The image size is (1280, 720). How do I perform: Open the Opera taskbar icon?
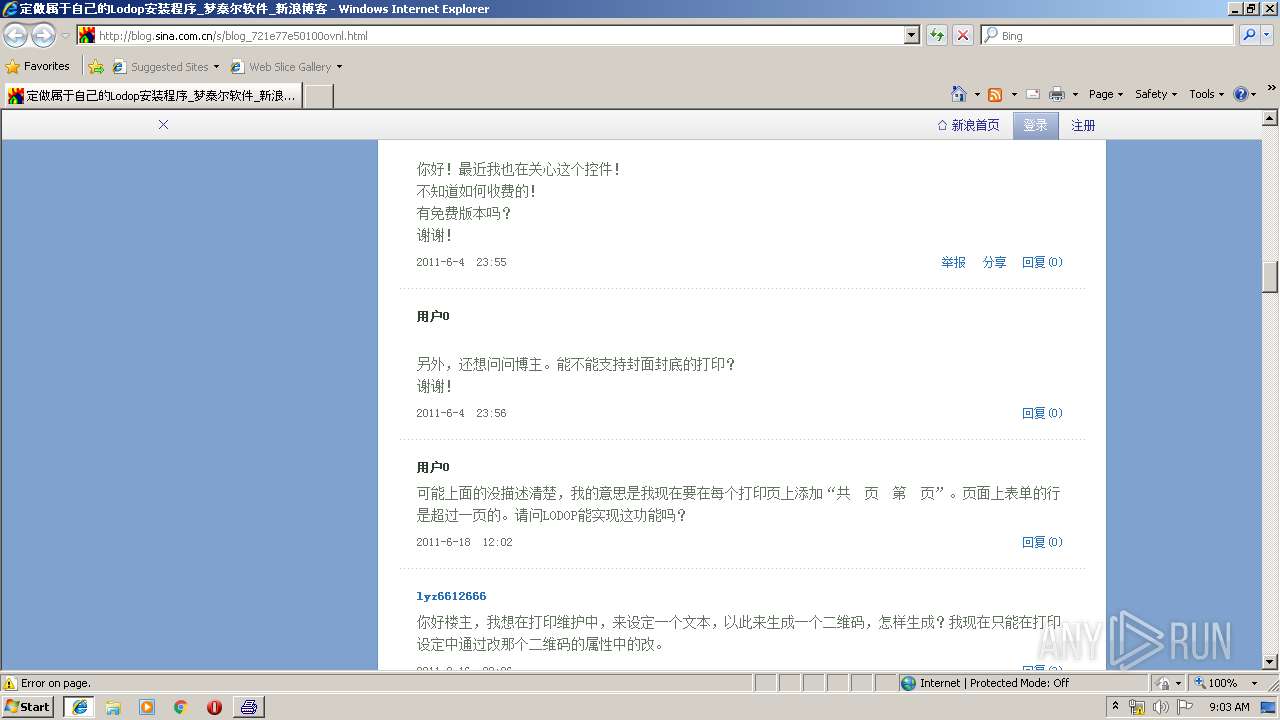(214, 707)
